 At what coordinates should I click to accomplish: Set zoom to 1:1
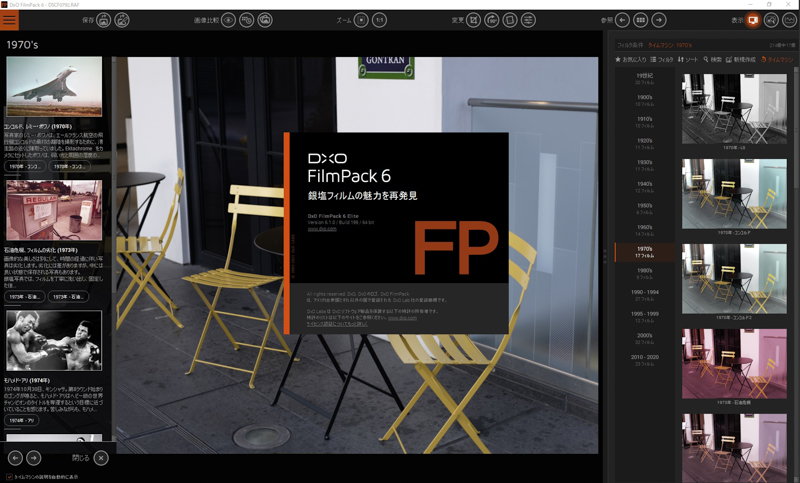pos(380,20)
